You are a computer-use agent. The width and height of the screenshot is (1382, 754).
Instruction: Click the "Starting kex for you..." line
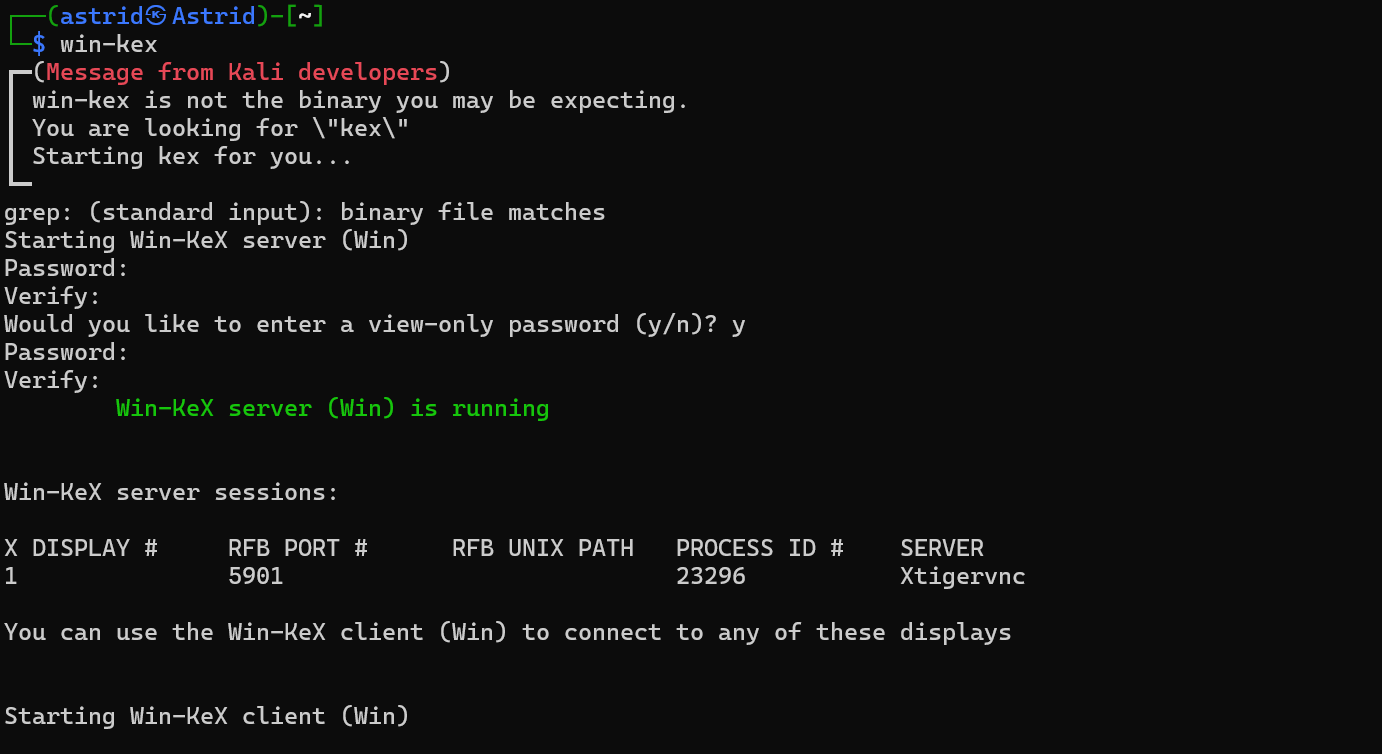point(192,156)
